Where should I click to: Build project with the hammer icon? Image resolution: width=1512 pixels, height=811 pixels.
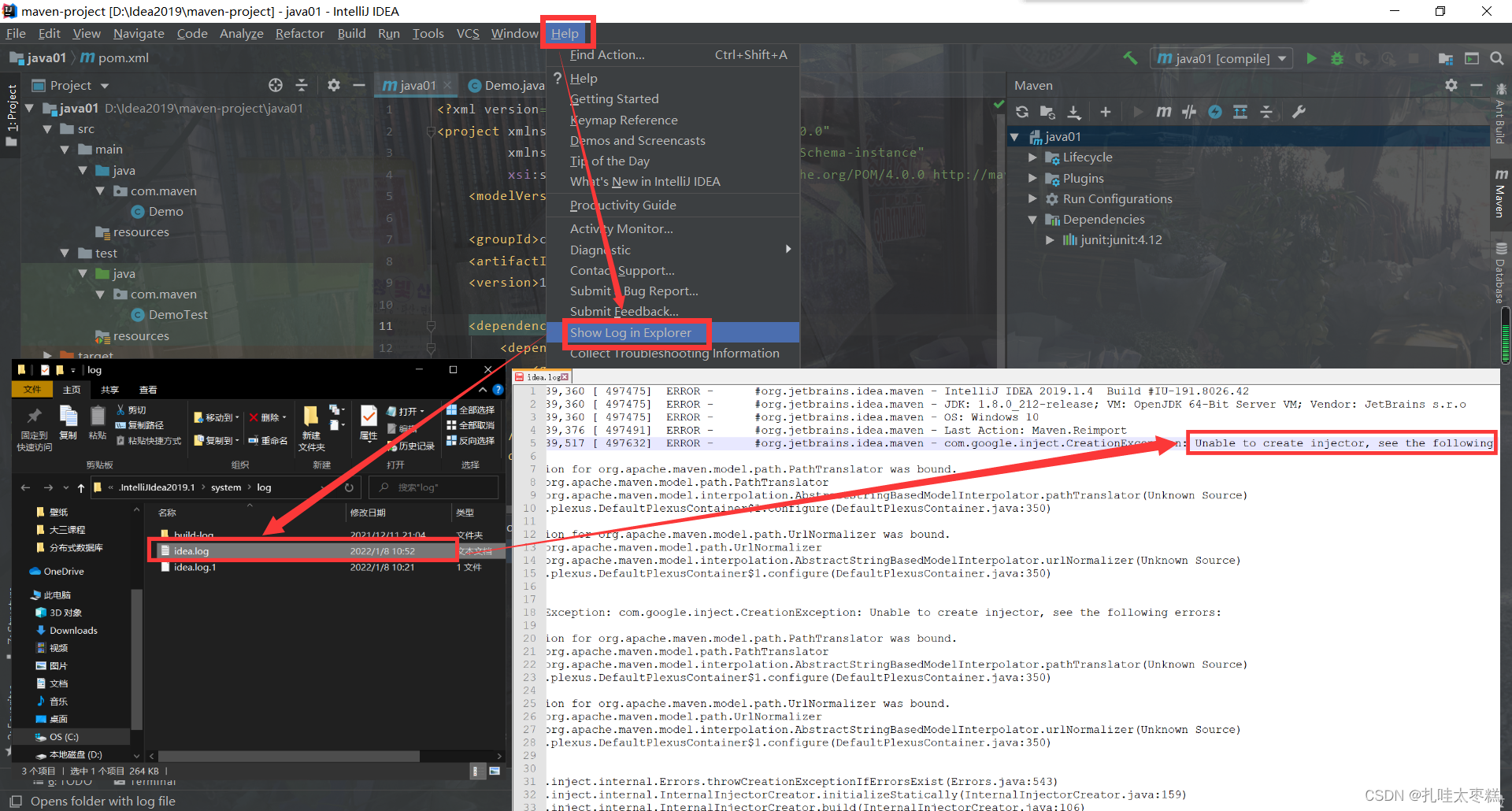click(1131, 57)
